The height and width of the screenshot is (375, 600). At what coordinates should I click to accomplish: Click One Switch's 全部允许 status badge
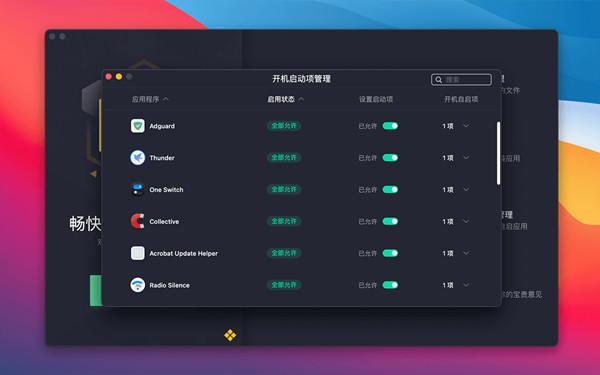coord(284,189)
